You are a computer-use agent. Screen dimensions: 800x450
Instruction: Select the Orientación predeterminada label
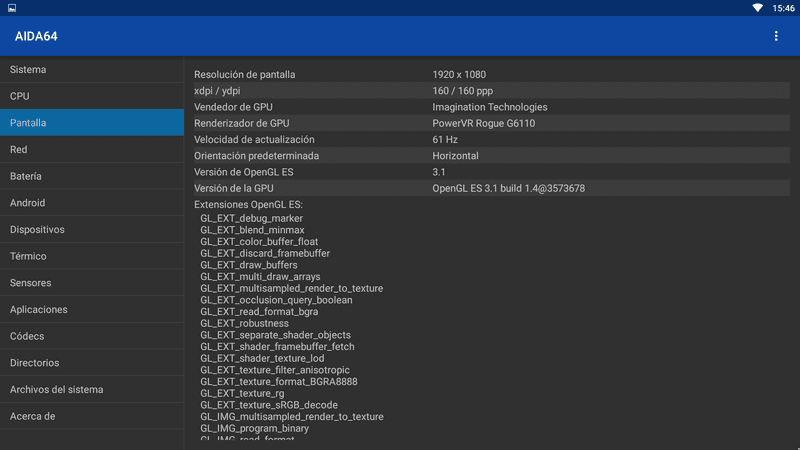[x=256, y=156]
